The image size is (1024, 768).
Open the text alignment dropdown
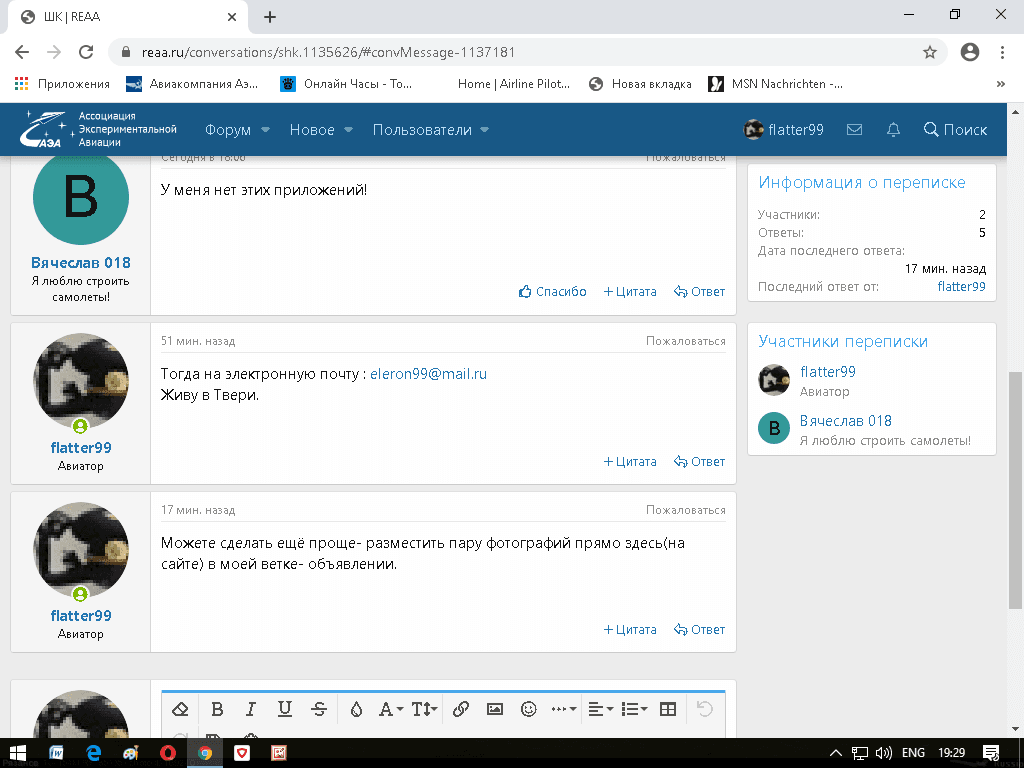pos(601,709)
